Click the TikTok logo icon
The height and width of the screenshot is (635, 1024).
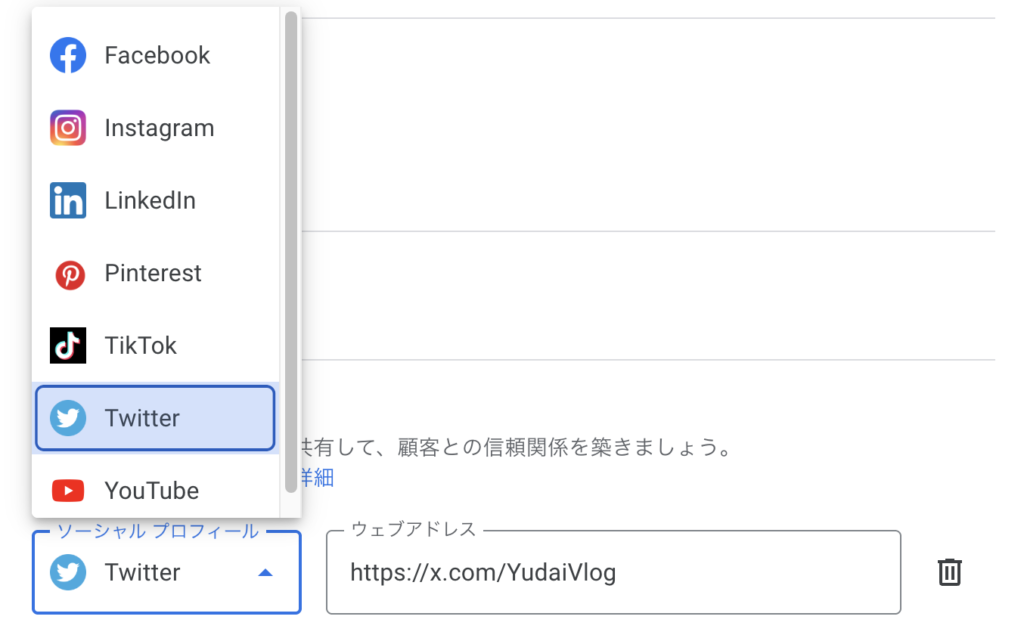click(68, 346)
